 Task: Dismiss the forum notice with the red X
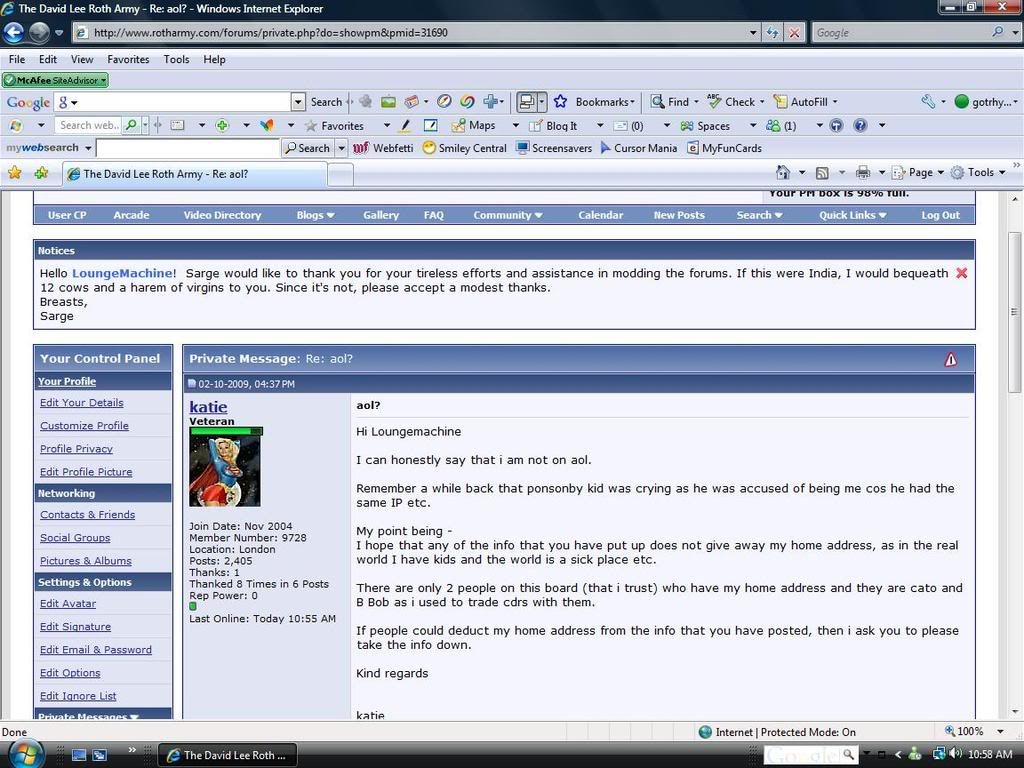point(961,273)
